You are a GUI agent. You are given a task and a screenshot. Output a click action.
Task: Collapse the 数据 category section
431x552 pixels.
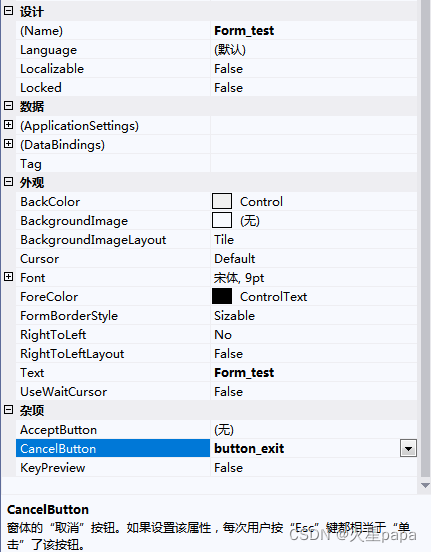[x=8, y=106]
